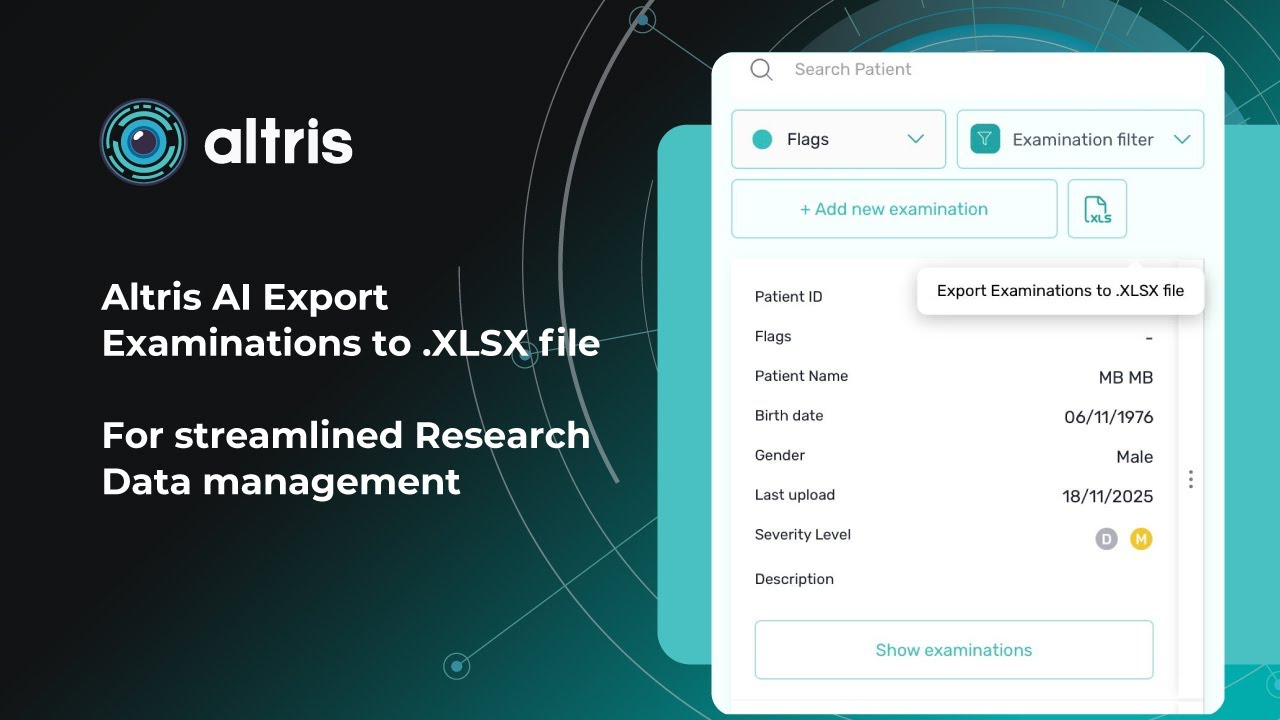
Task: Expand the Examination filter chevron
Action: 1182,139
